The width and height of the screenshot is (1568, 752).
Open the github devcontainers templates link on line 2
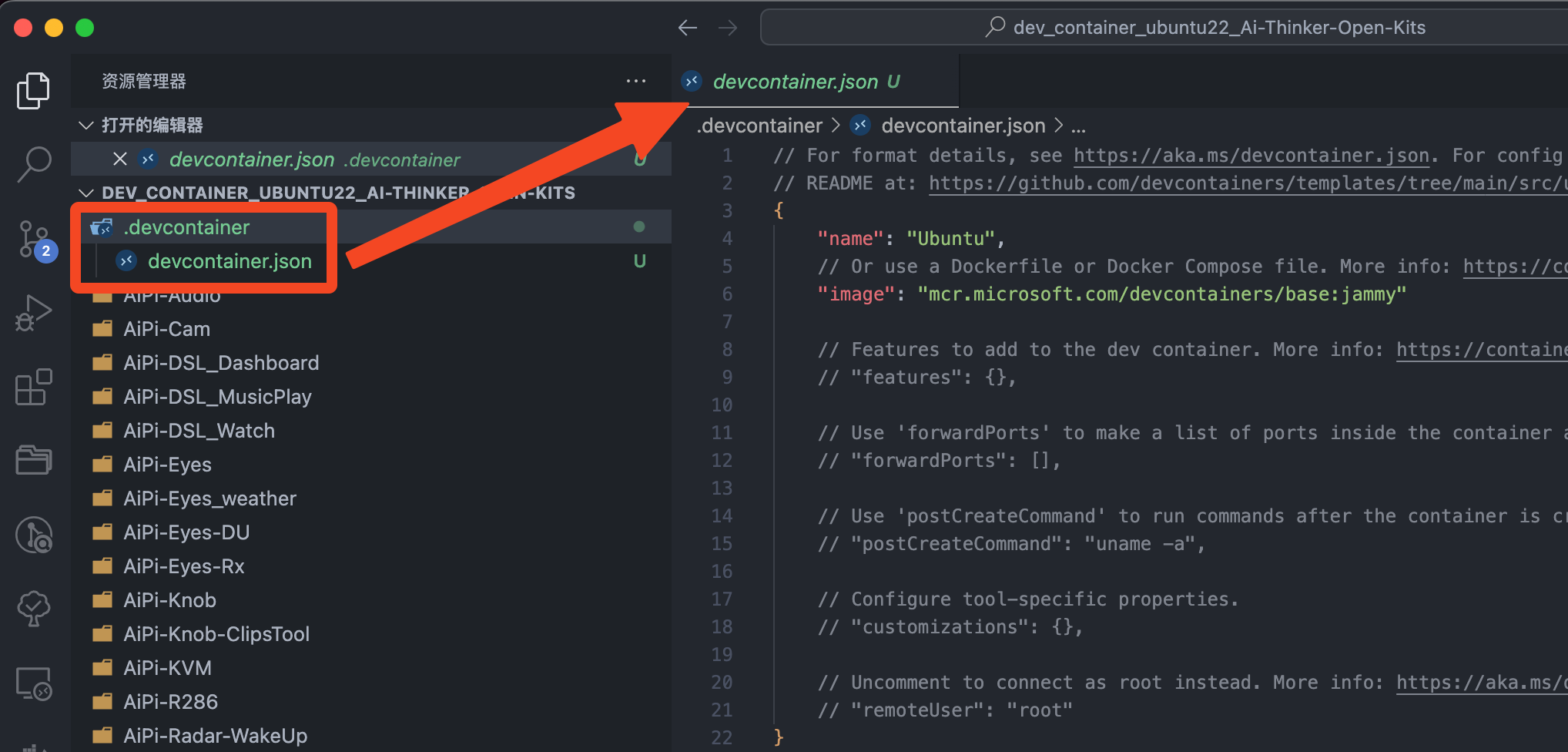(x=1248, y=183)
